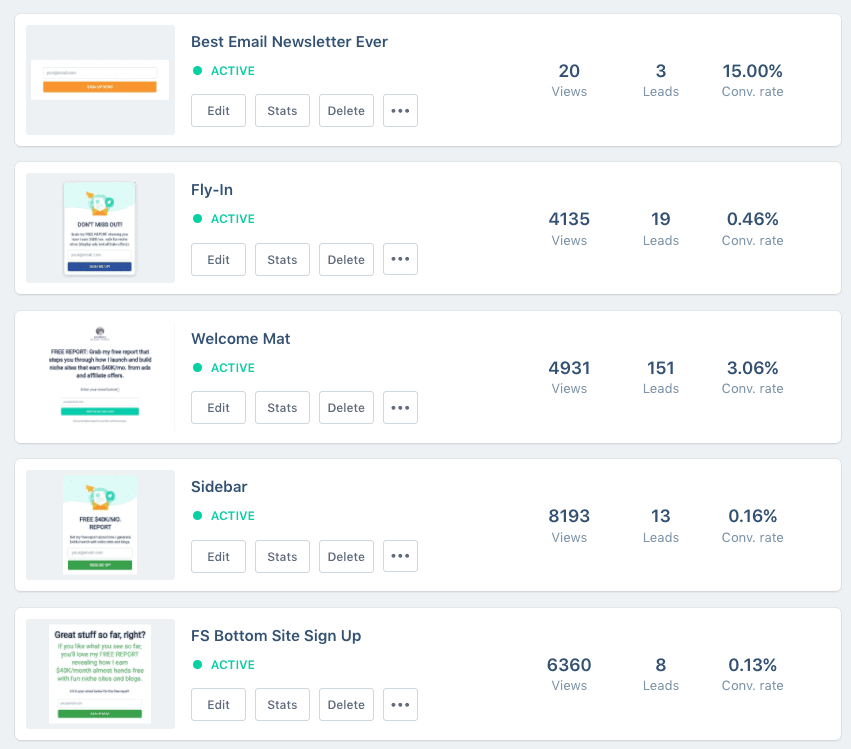The height and width of the screenshot is (749, 851).
Task: Edit the Sidebar opt-in form
Action: pyautogui.click(x=218, y=556)
